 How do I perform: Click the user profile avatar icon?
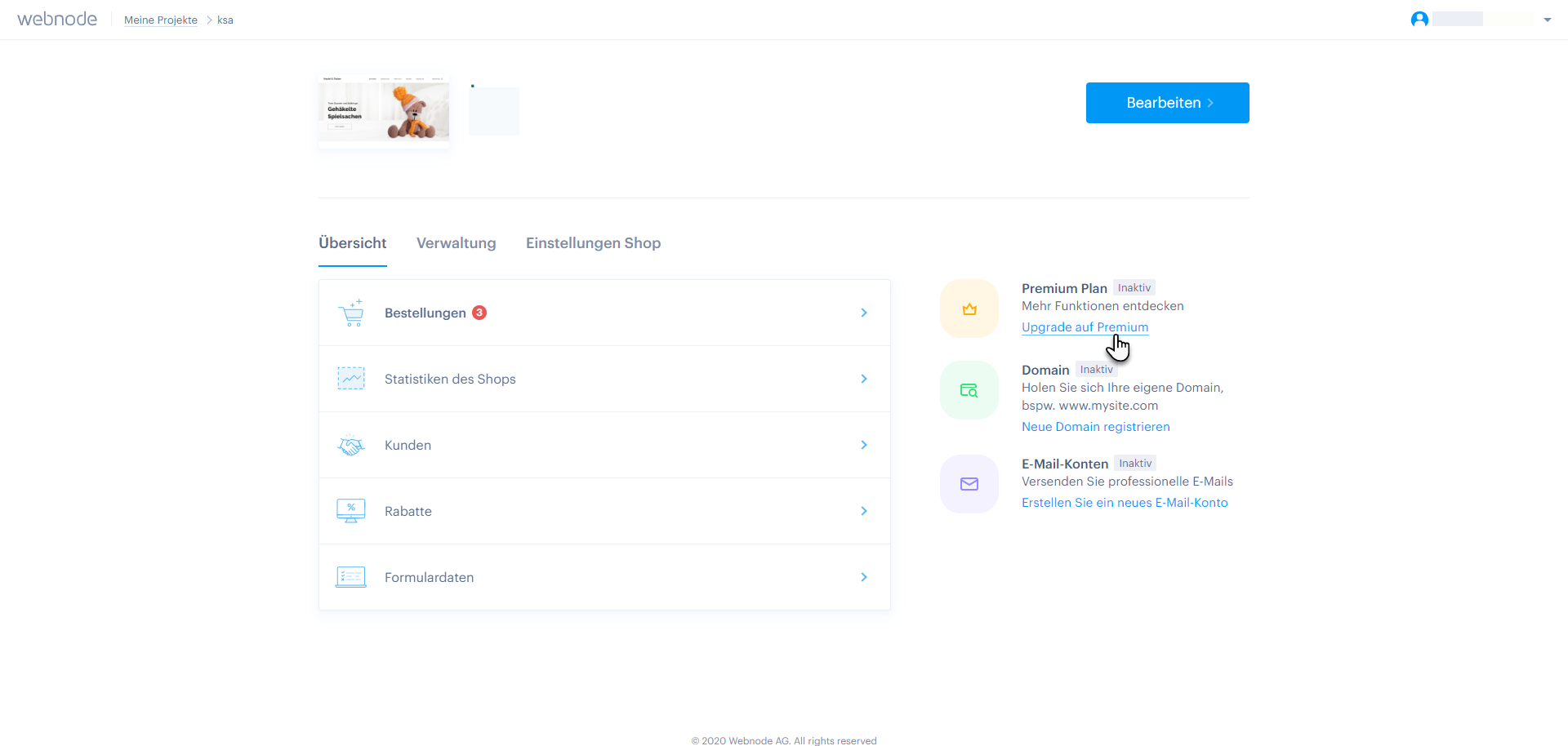point(1419,20)
